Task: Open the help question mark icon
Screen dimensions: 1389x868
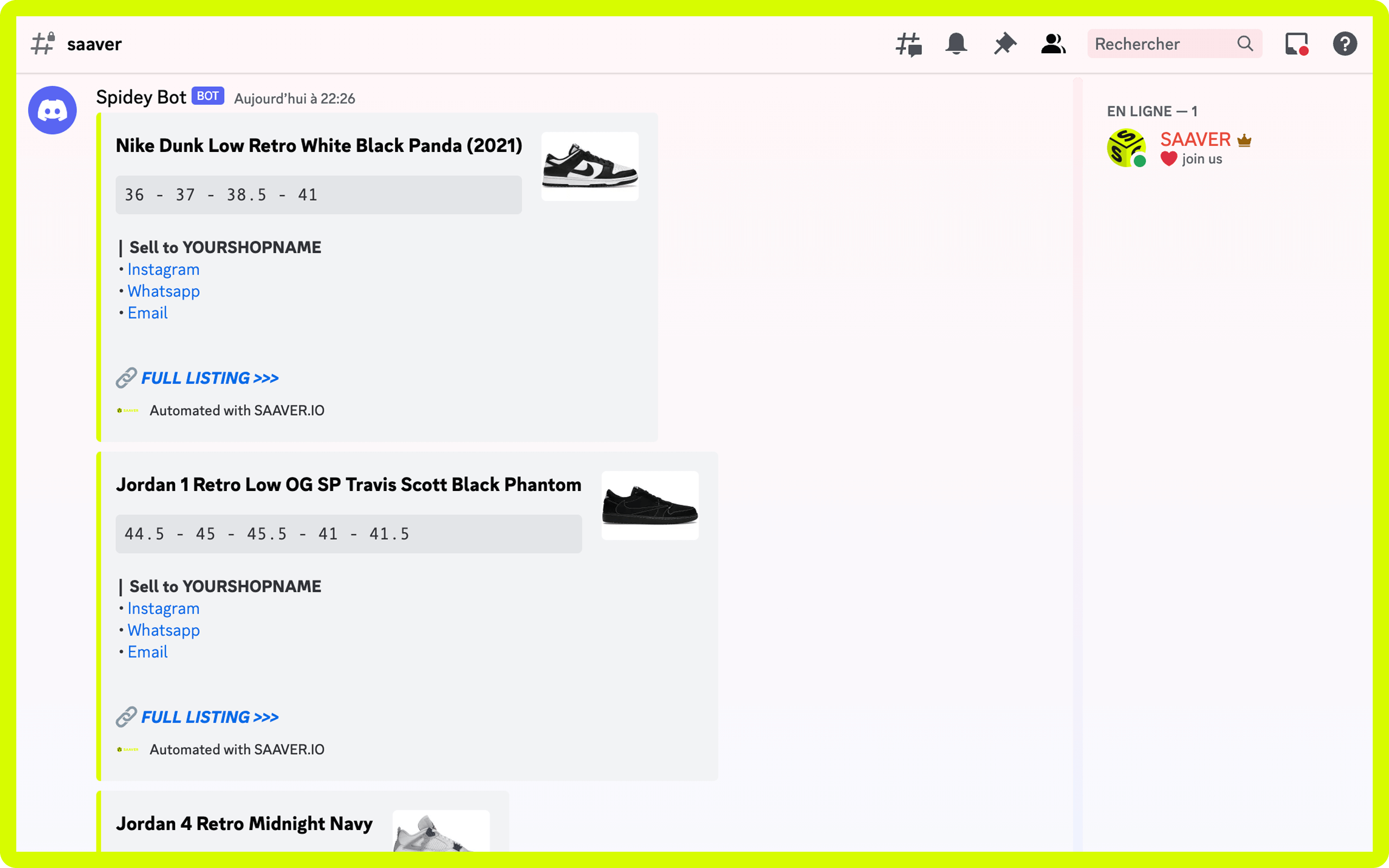Action: 1345,44
